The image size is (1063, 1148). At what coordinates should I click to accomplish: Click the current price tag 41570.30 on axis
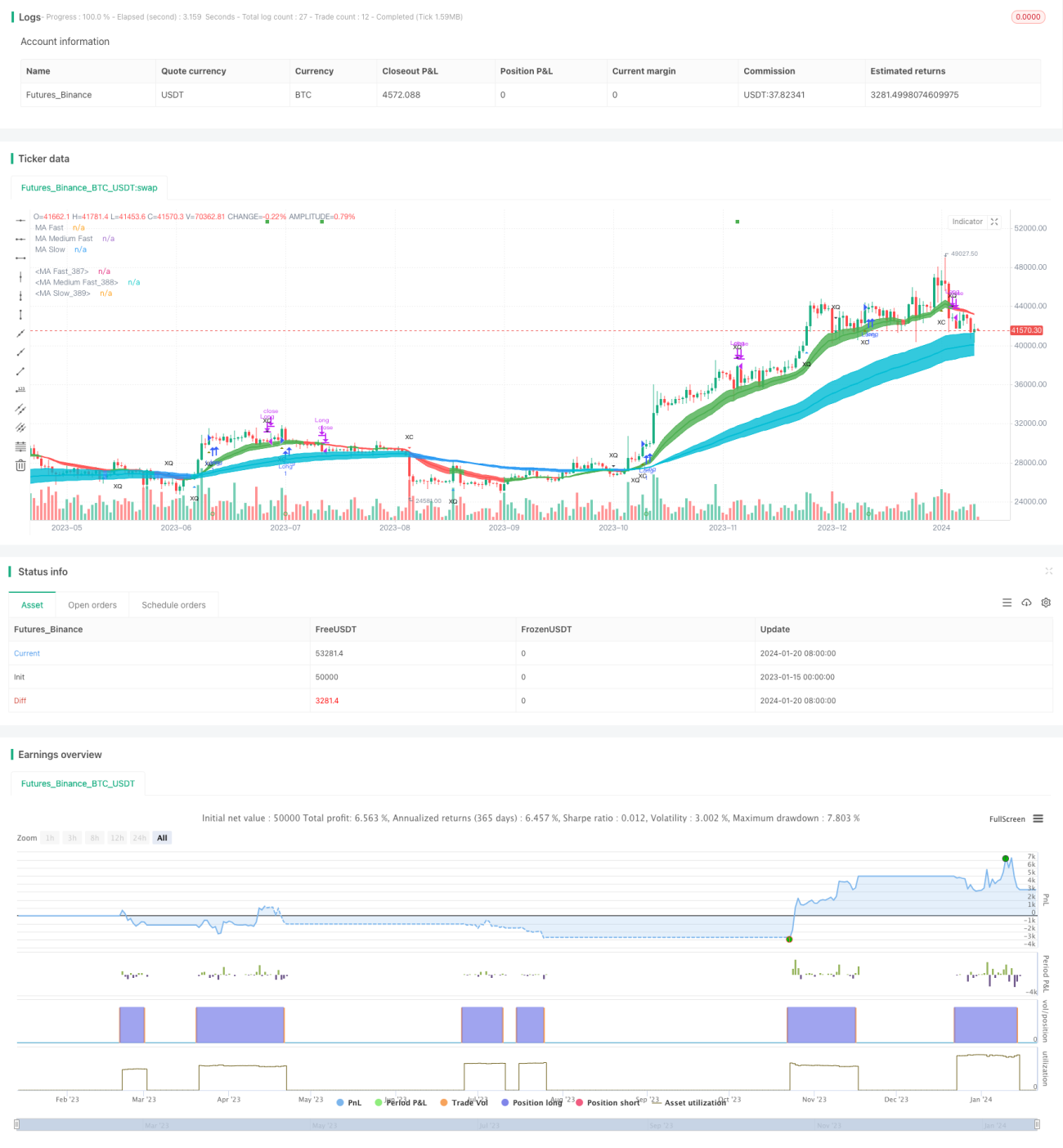(1026, 330)
